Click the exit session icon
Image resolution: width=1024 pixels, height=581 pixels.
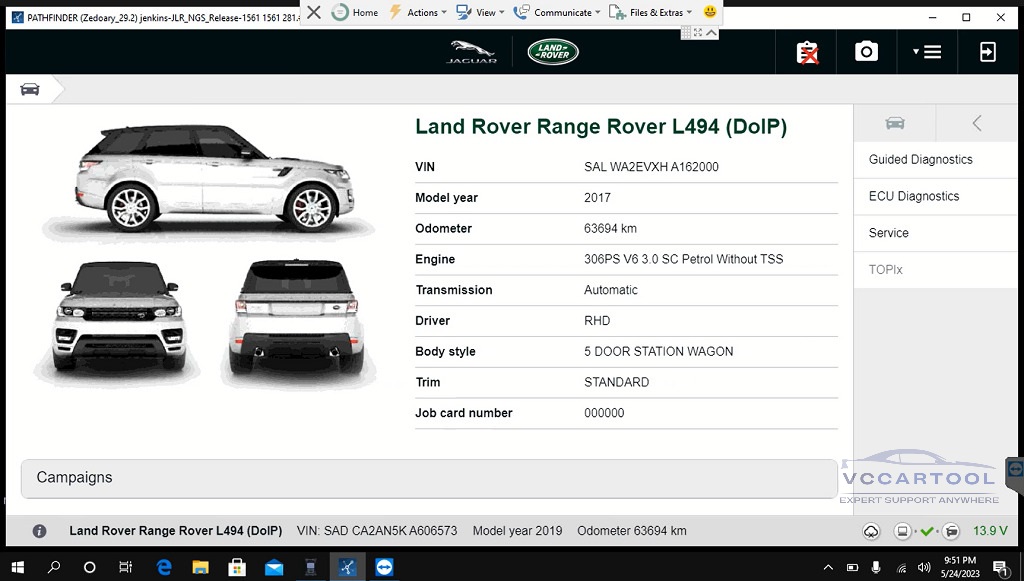point(988,52)
